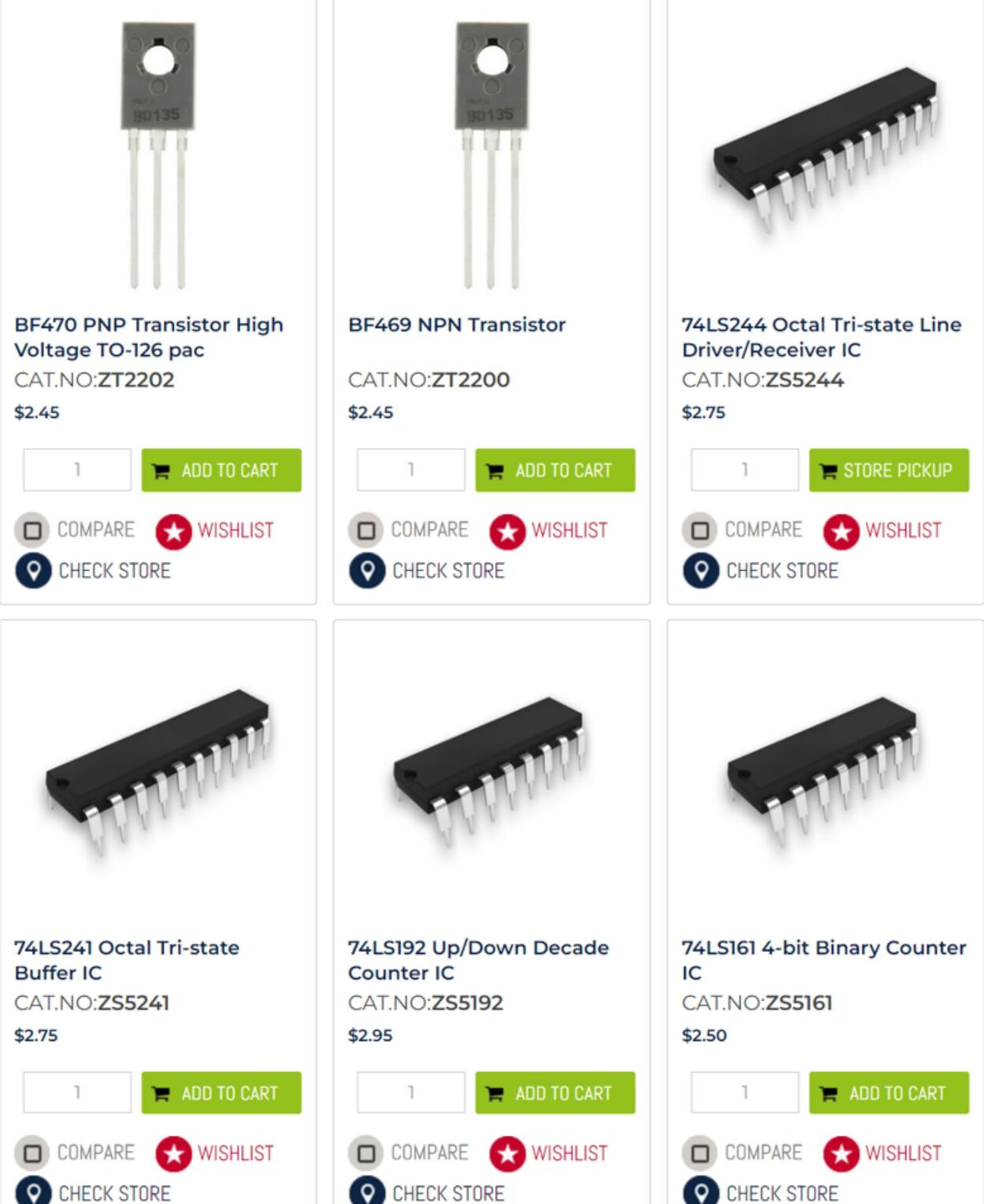
Task: Click the Wishlist star icon for BF470 transistor
Action: click(174, 532)
